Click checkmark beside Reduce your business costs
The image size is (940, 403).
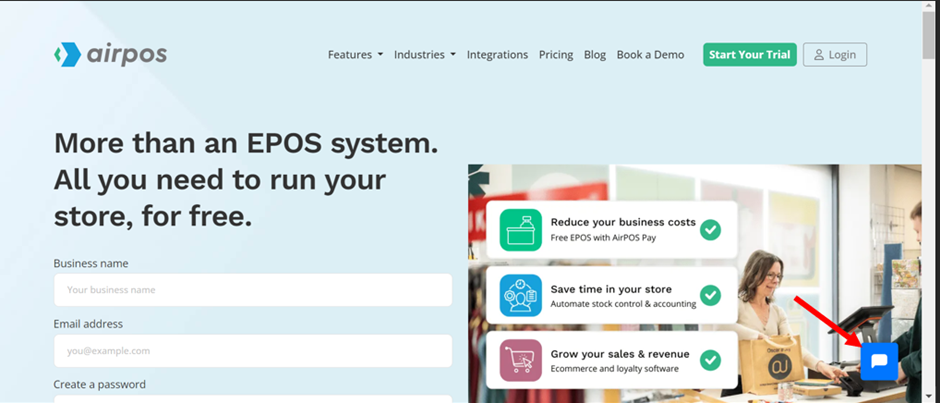(710, 230)
